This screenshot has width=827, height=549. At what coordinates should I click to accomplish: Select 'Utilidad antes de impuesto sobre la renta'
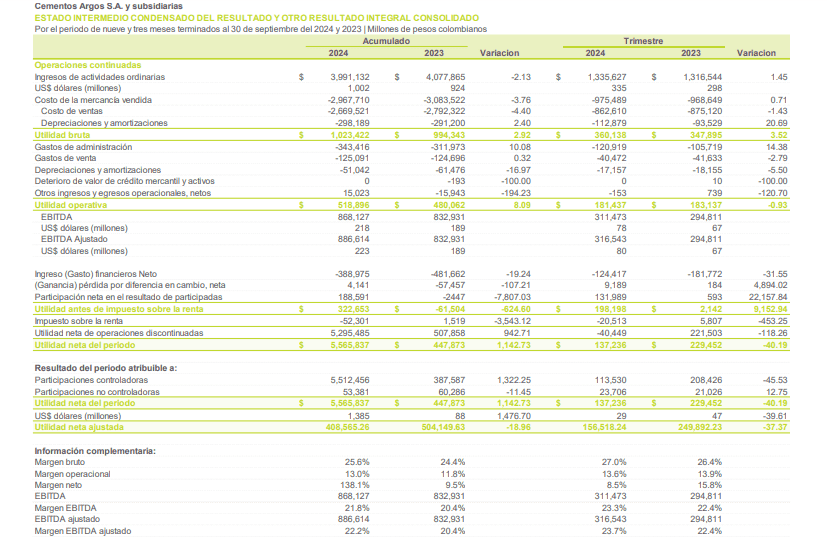[119, 310]
